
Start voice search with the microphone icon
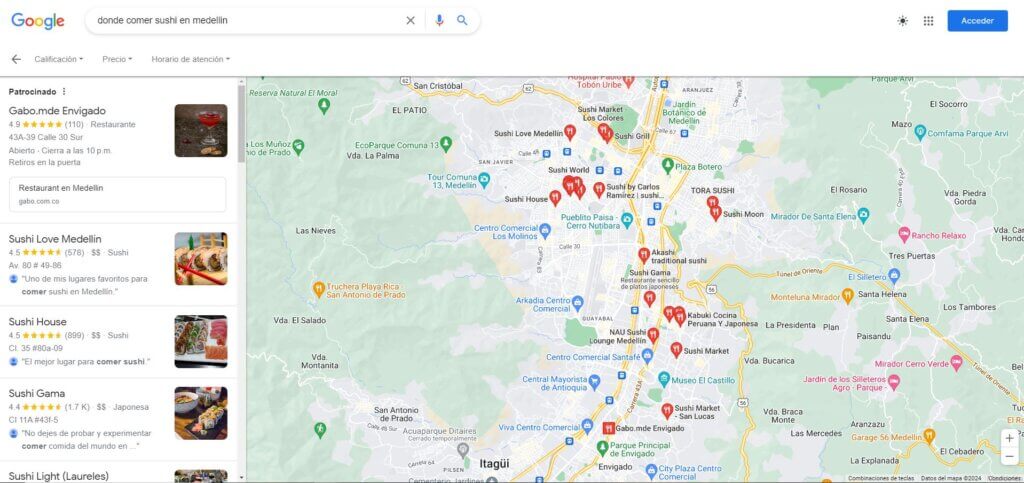[x=439, y=20]
